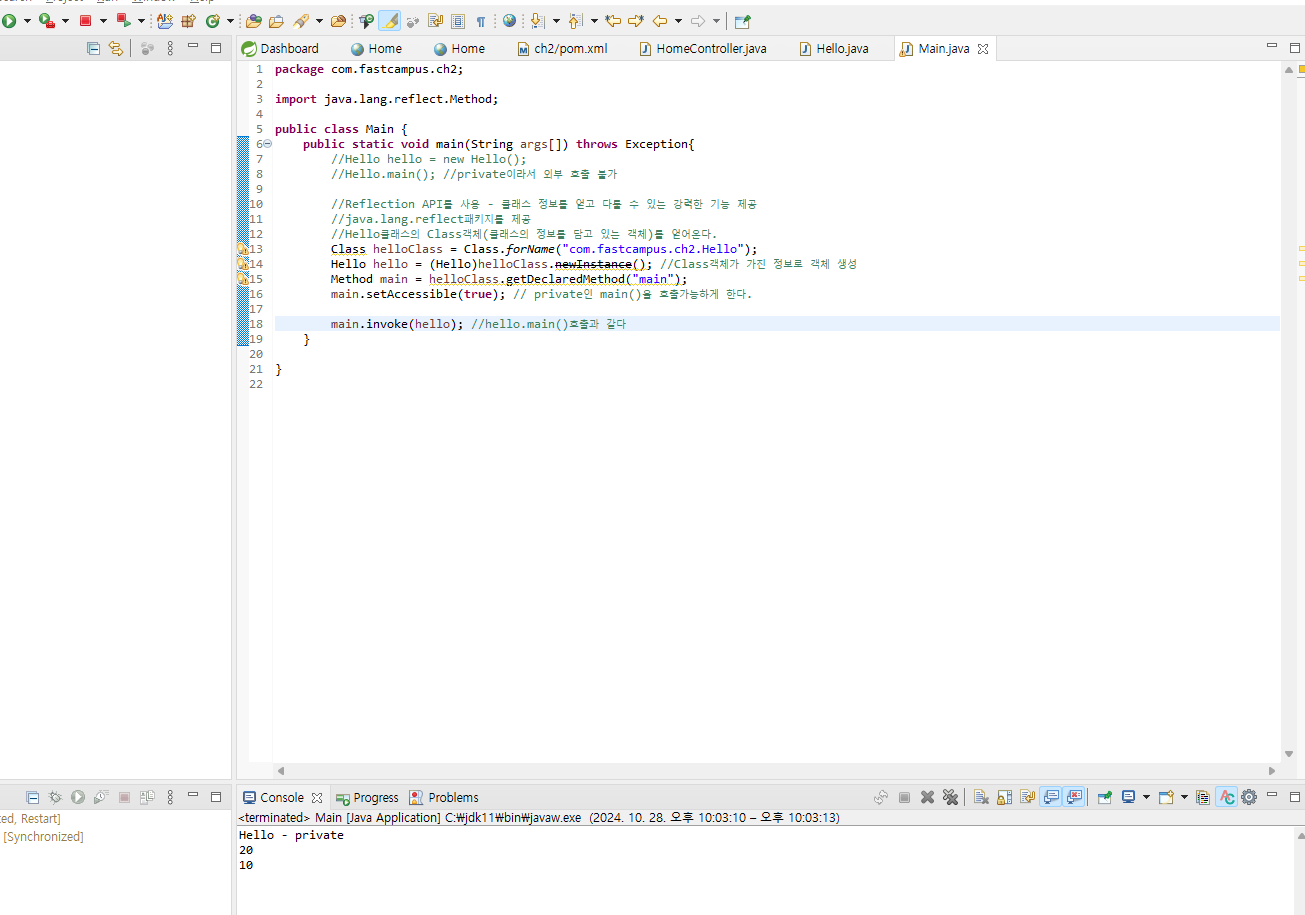Click Class.forName code line 13
The image size is (1305, 915).
(545, 249)
